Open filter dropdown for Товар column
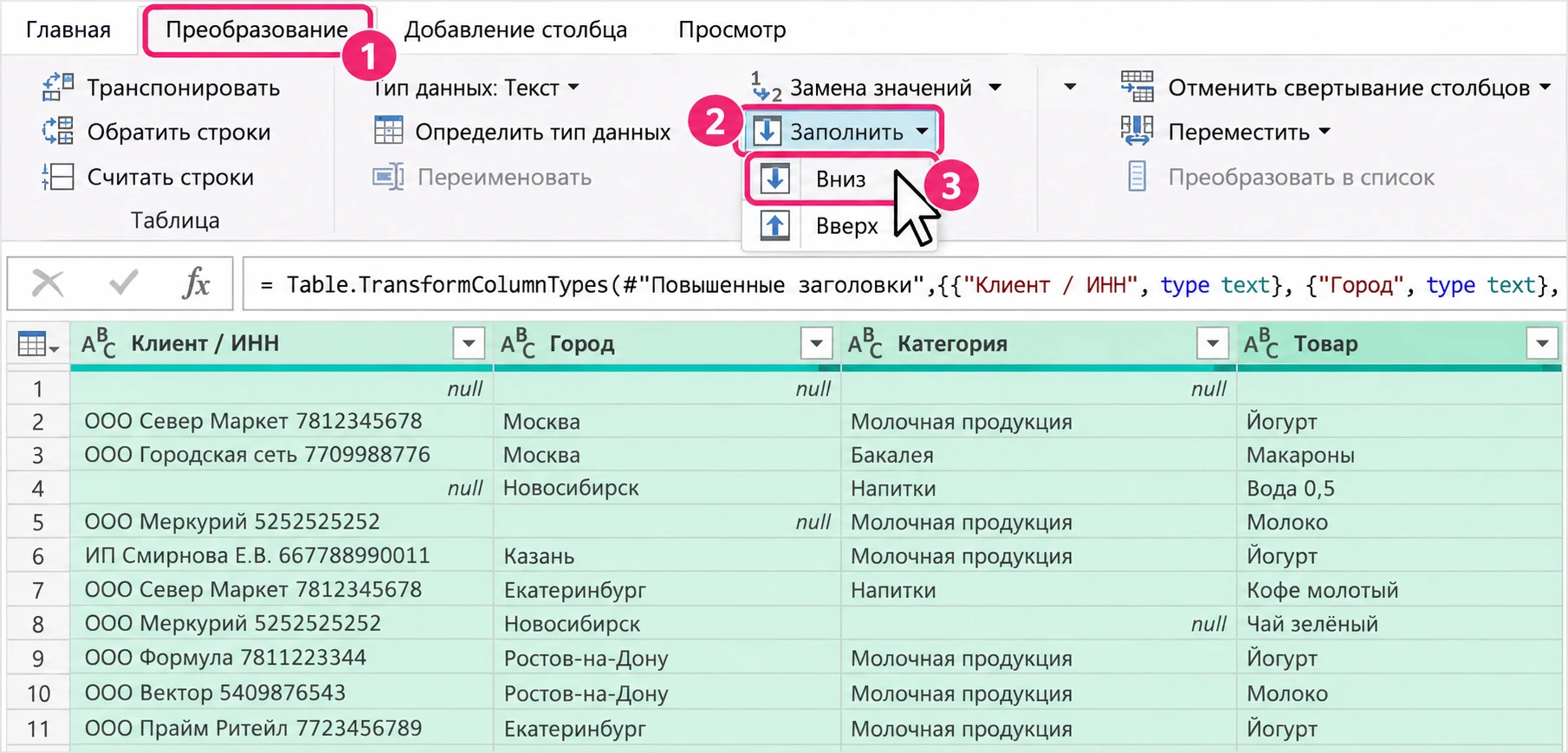Viewport: 1568px width, 753px height. click(1542, 344)
